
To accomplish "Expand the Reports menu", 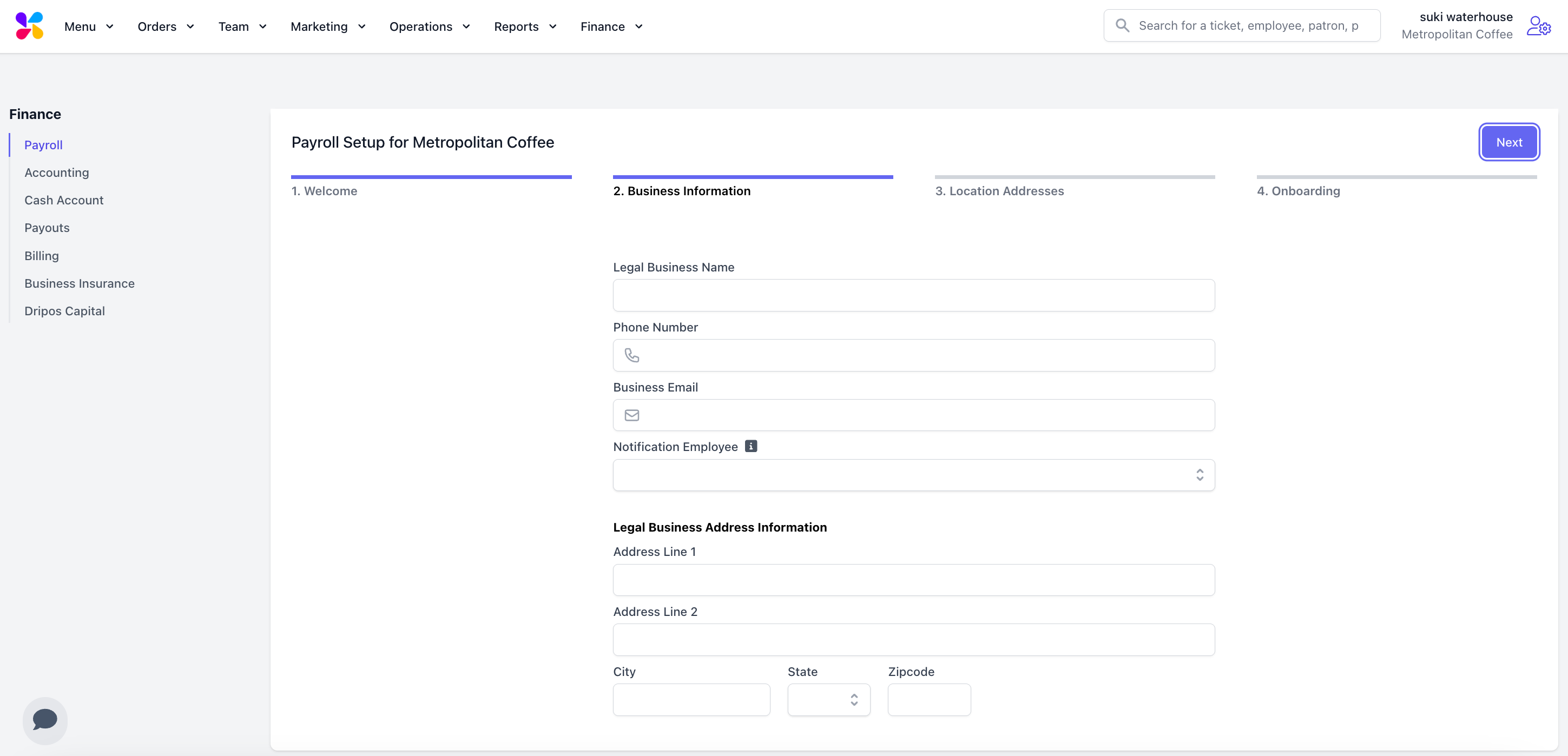I will [525, 26].
